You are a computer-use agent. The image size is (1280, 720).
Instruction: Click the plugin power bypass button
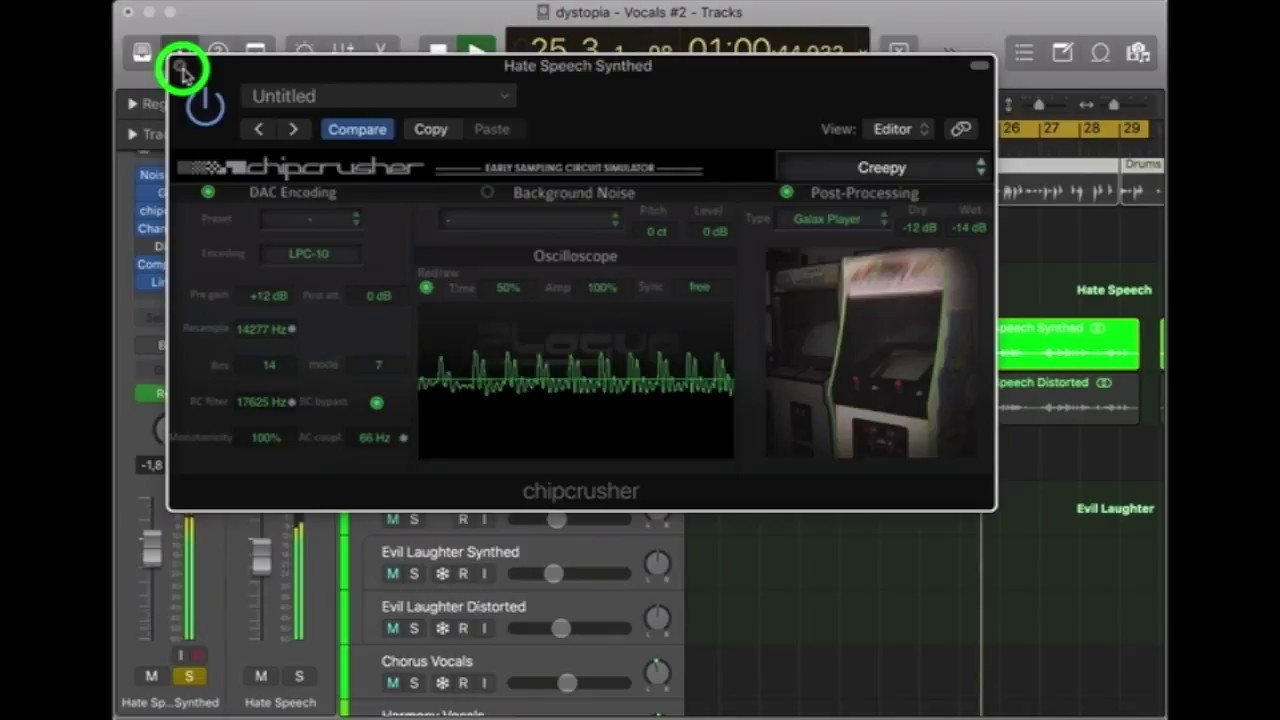point(205,106)
